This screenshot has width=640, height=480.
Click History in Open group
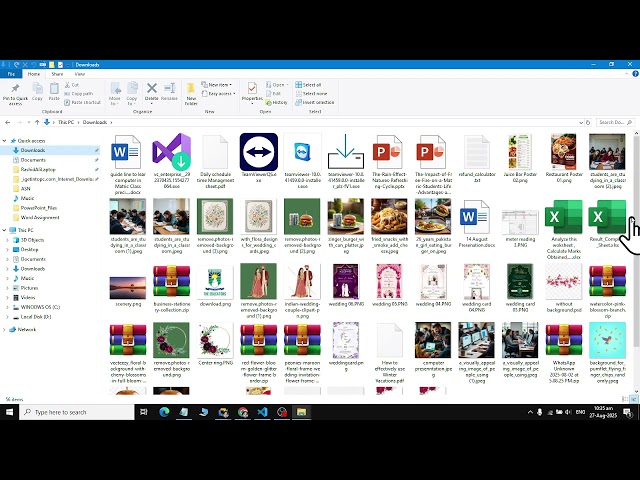pos(276,102)
